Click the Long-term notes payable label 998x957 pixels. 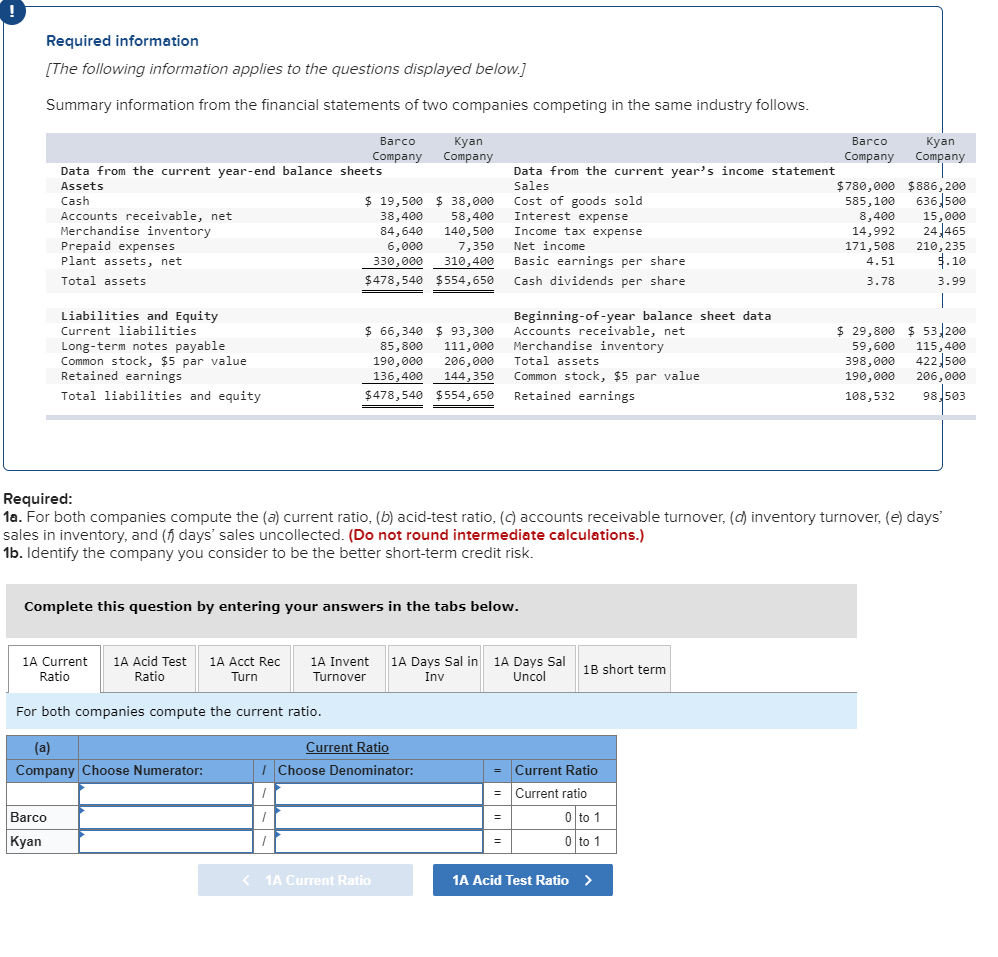click(x=143, y=346)
